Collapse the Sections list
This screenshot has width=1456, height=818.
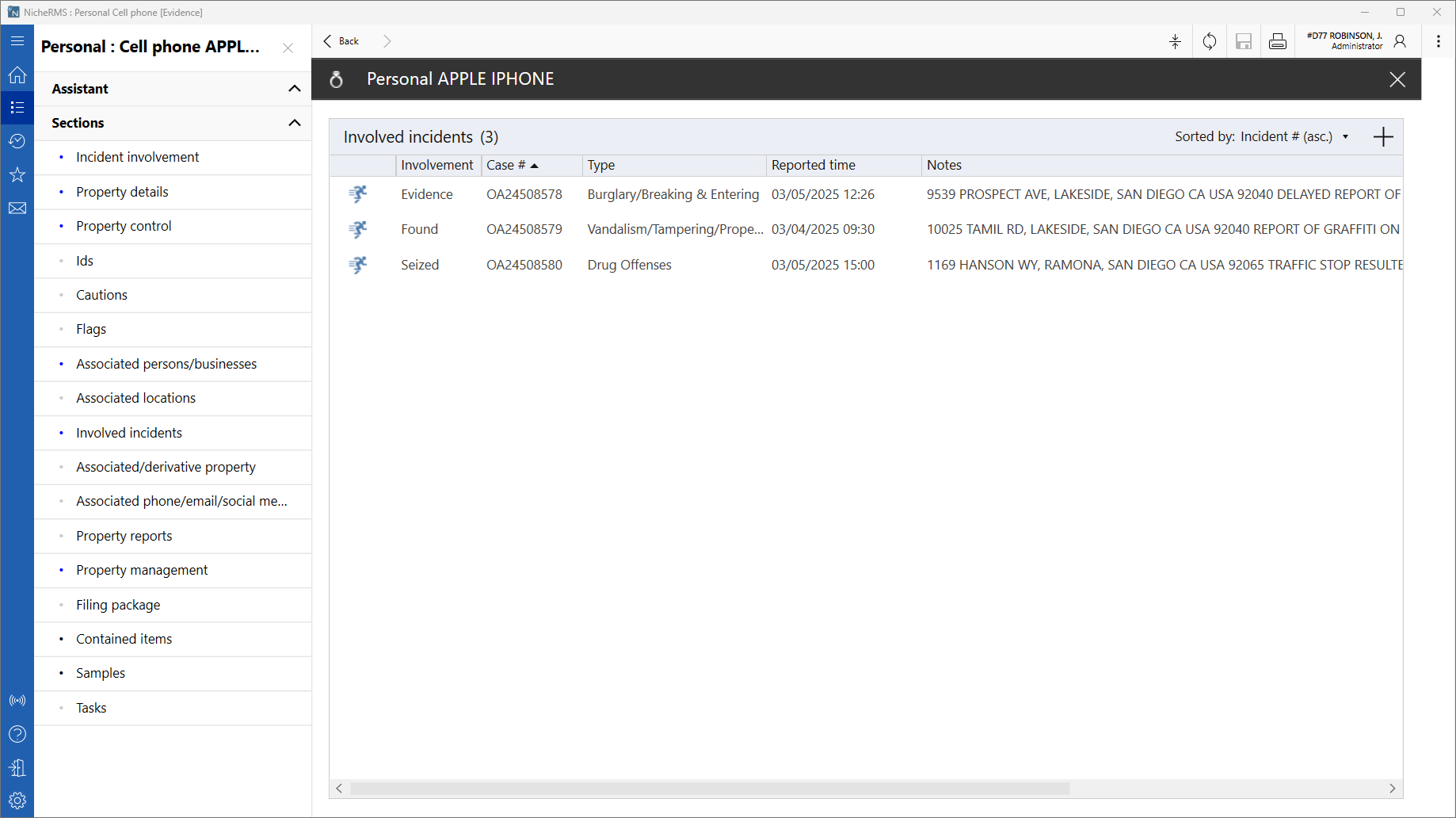pyautogui.click(x=294, y=123)
